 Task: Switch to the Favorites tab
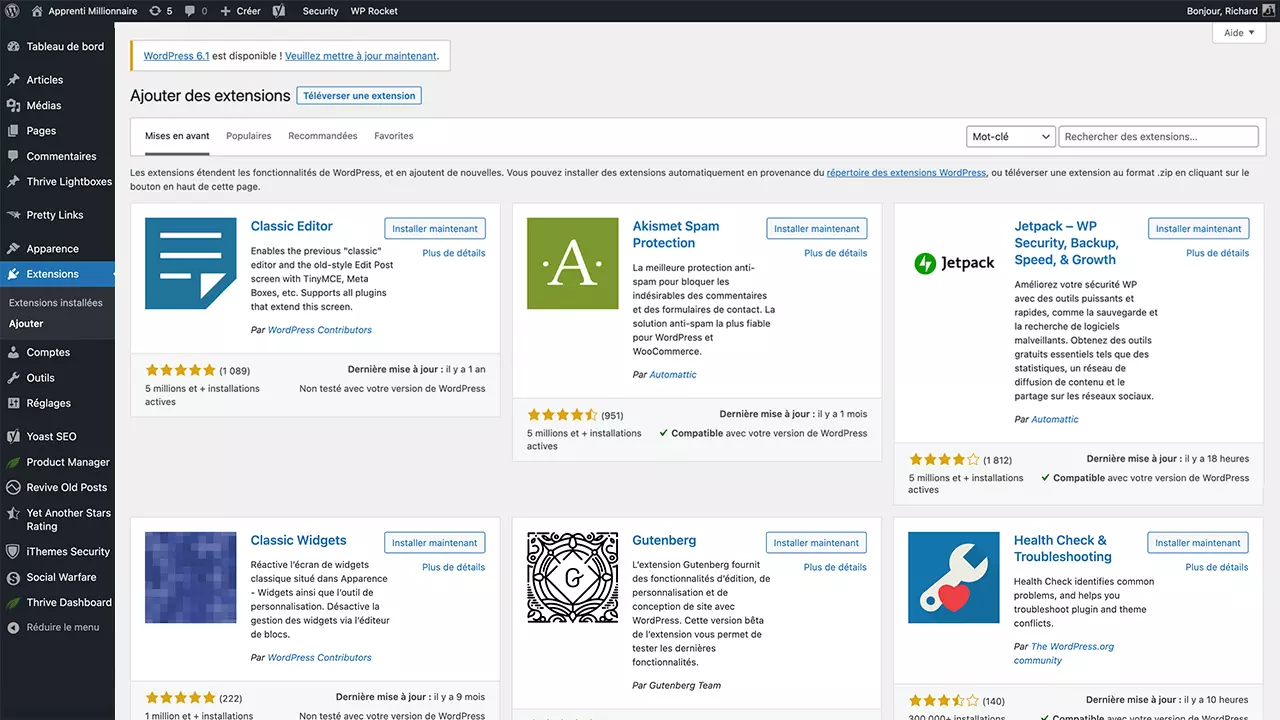click(394, 136)
